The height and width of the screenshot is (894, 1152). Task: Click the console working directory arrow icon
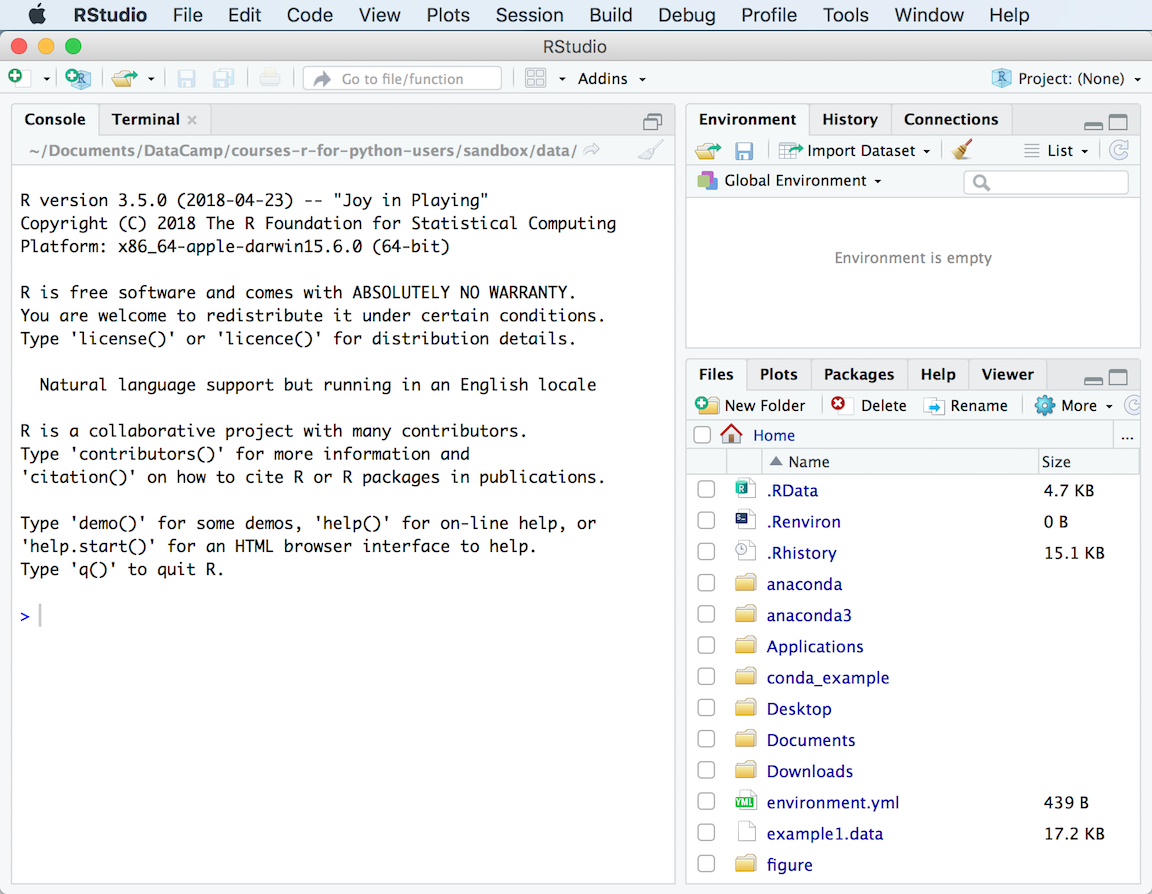pos(591,150)
